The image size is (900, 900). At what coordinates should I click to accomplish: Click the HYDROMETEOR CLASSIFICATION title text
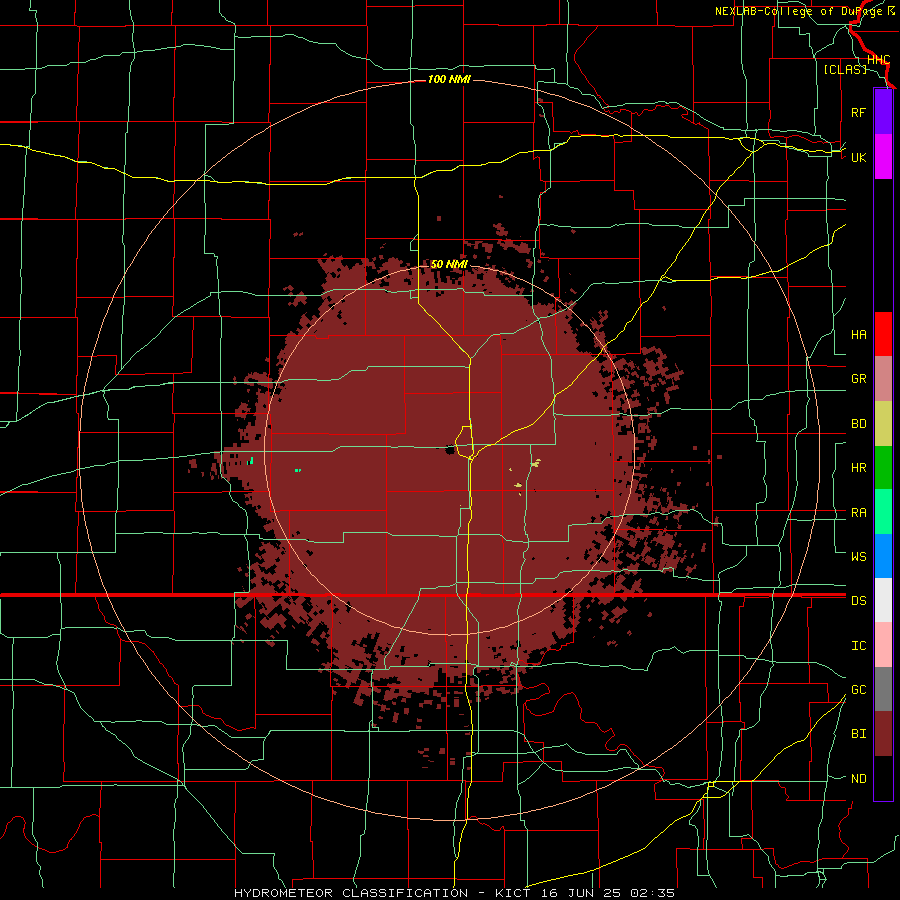click(x=351, y=893)
